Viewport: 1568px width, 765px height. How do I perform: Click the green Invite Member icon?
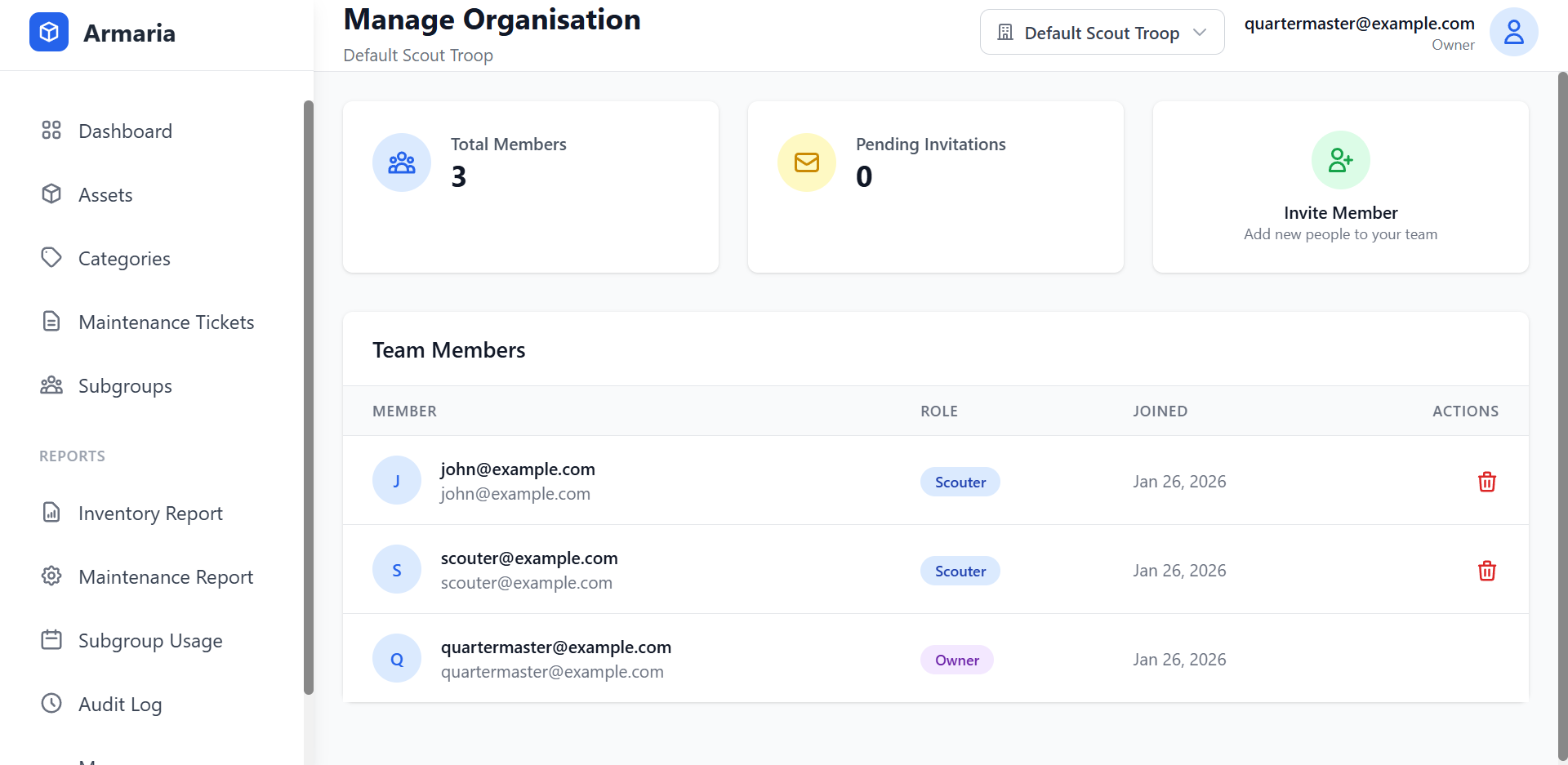pyautogui.click(x=1340, y=160)
